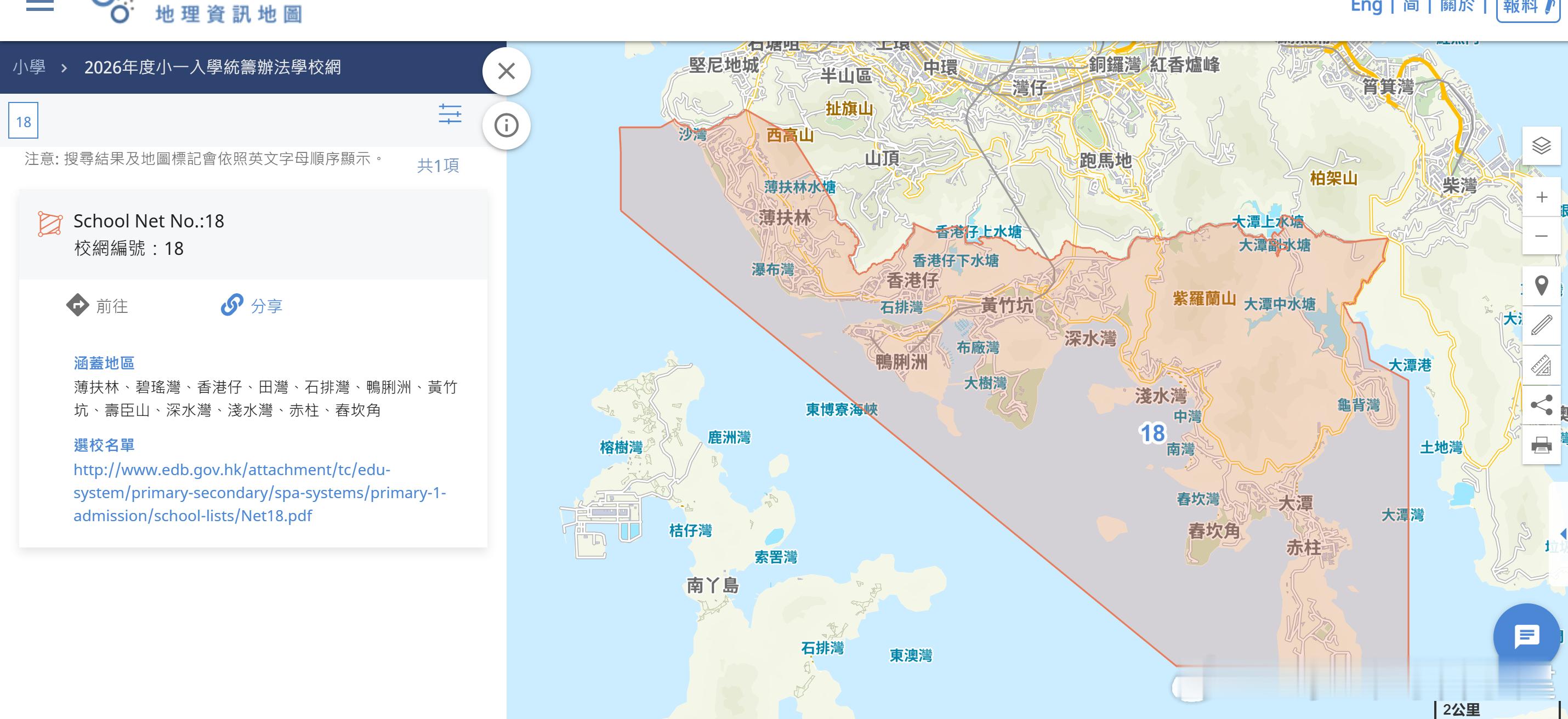Close the search results panel
1568x719 pixels.
click(x=506, y=71)
